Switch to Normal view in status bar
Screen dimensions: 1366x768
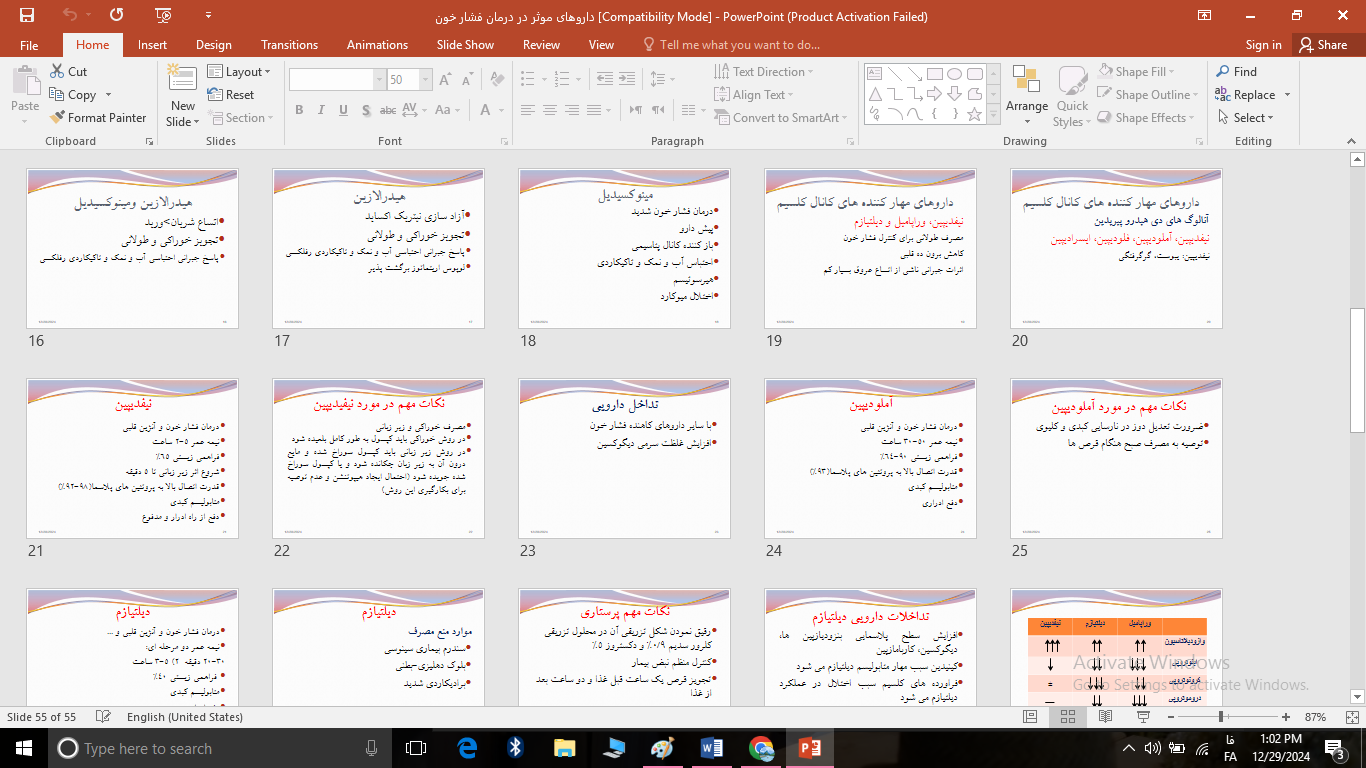[1030, 717]
